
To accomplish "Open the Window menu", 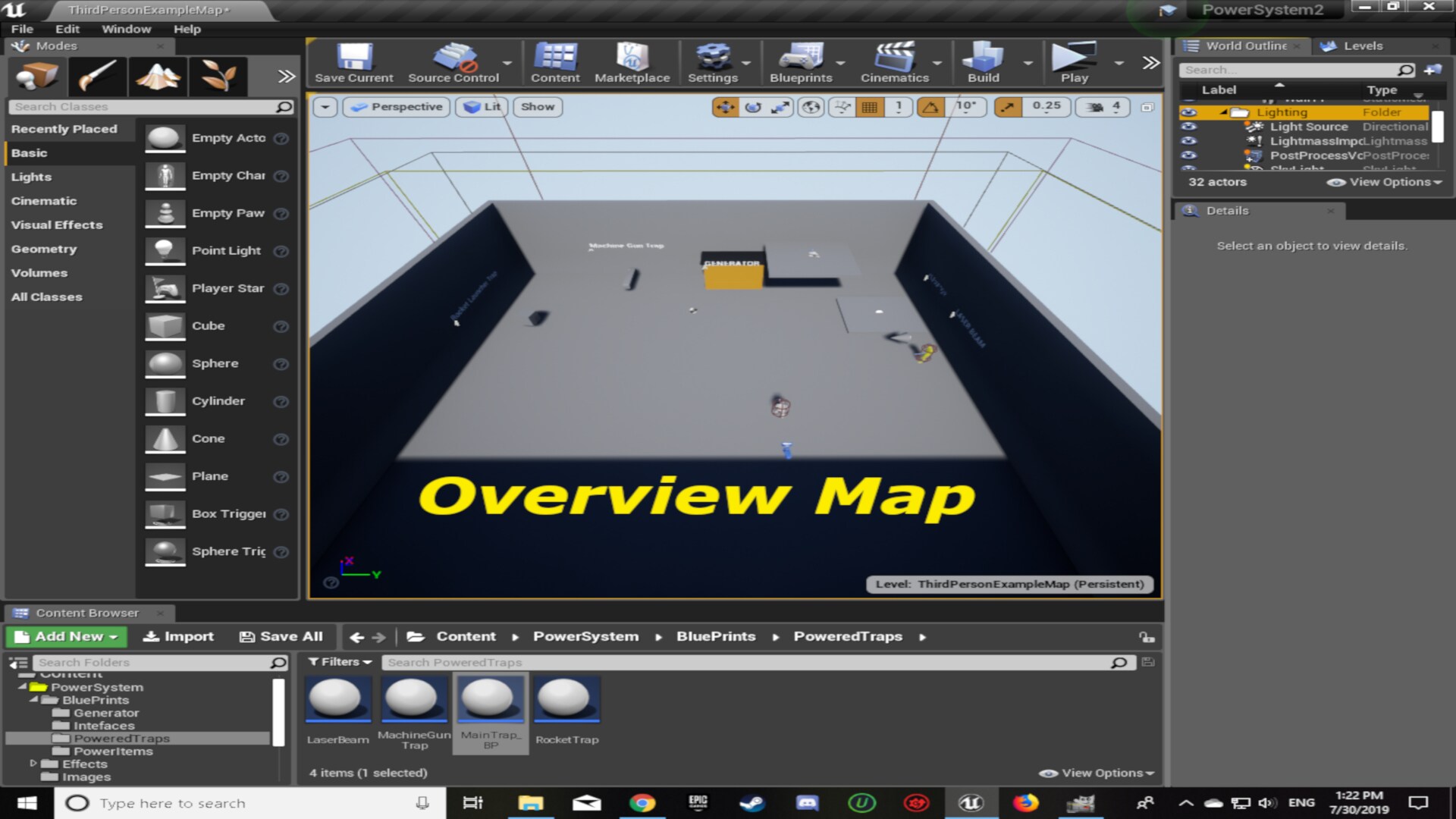I will coord(126,29).
